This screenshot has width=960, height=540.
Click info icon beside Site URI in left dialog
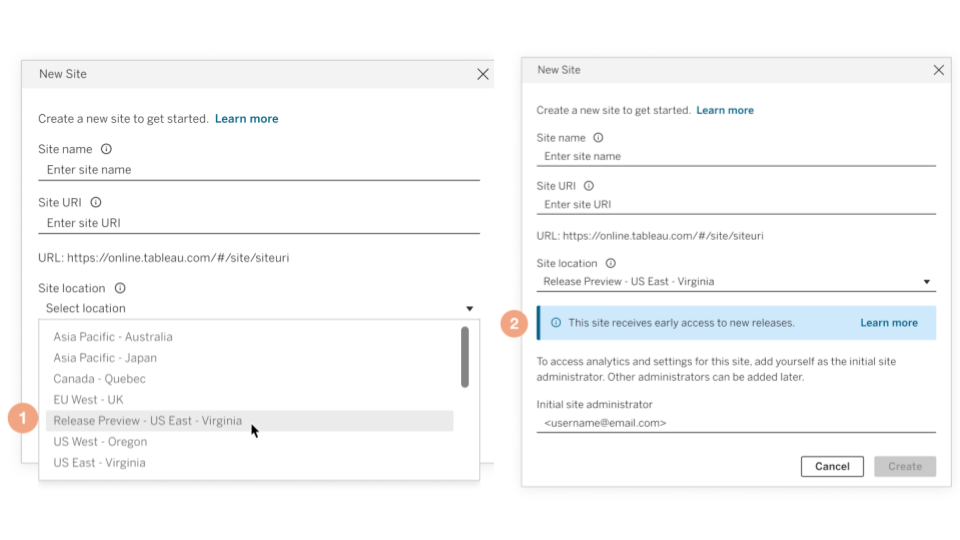pyautogui.click(x=96, y=202)
